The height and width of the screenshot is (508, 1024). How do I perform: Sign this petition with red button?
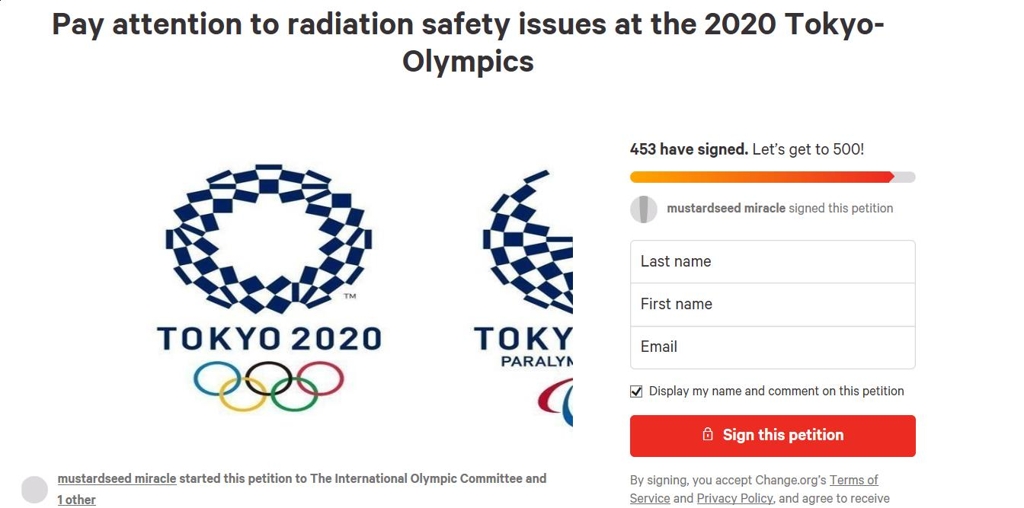(x=773, y=436)
